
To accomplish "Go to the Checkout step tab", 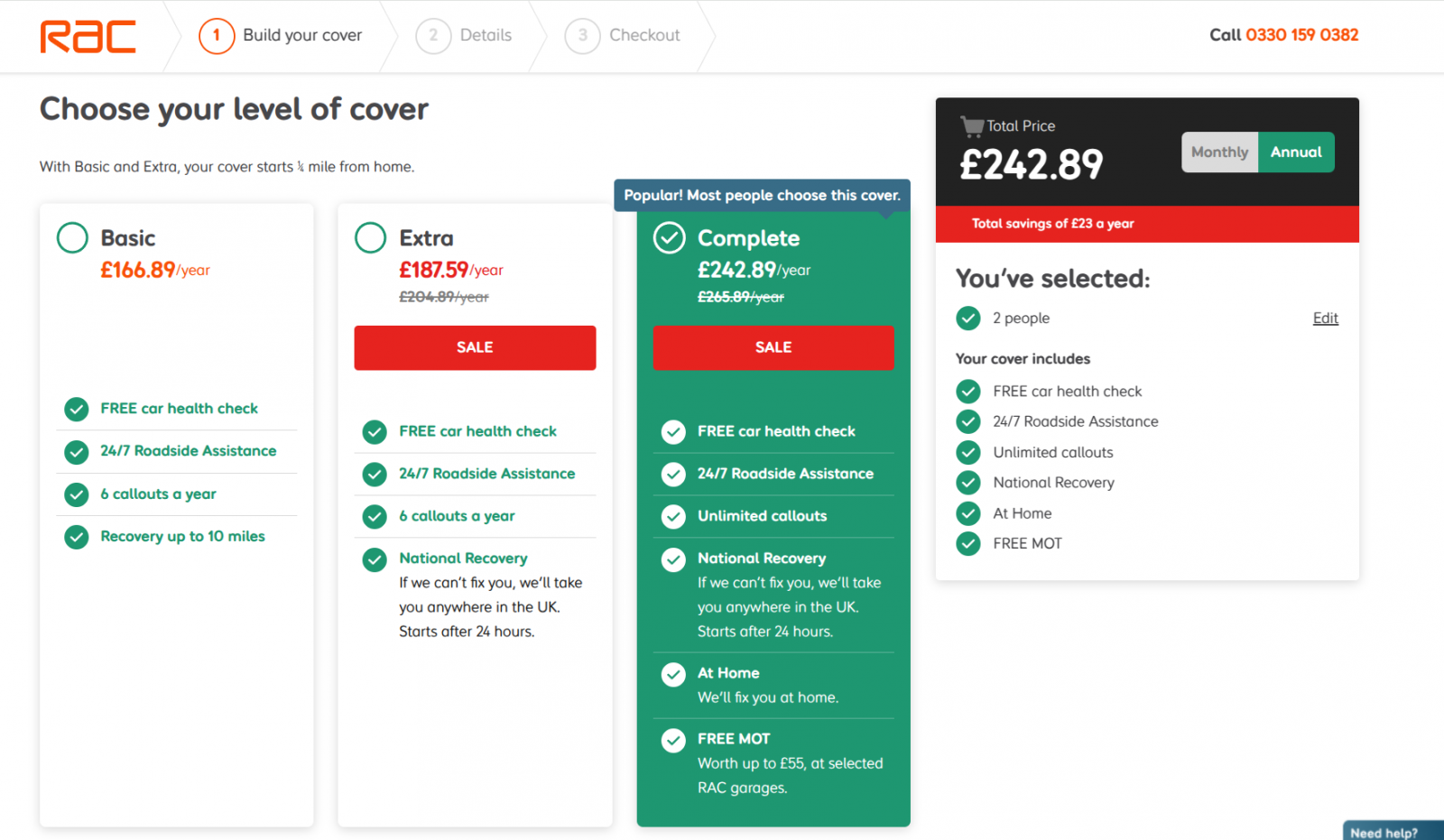I will pyautogui.click(x=623, y=36).
